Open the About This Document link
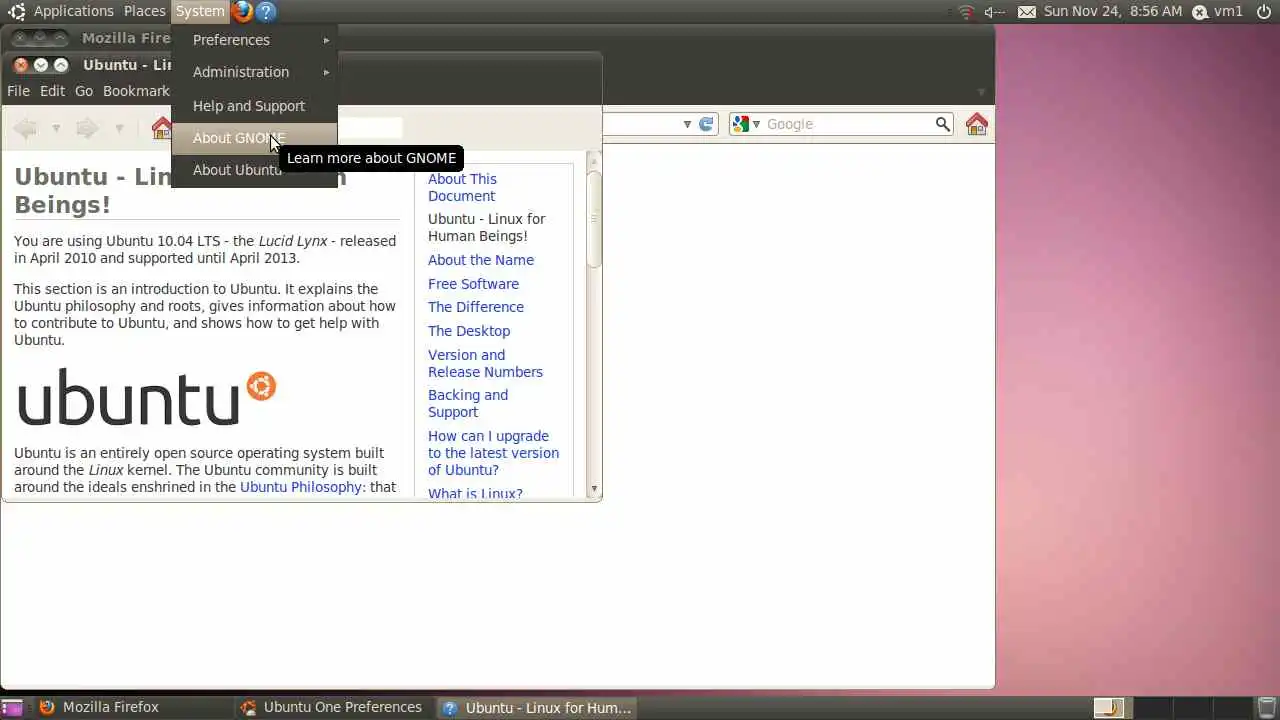The image size is (1280, 720). (x=462, y=188)
